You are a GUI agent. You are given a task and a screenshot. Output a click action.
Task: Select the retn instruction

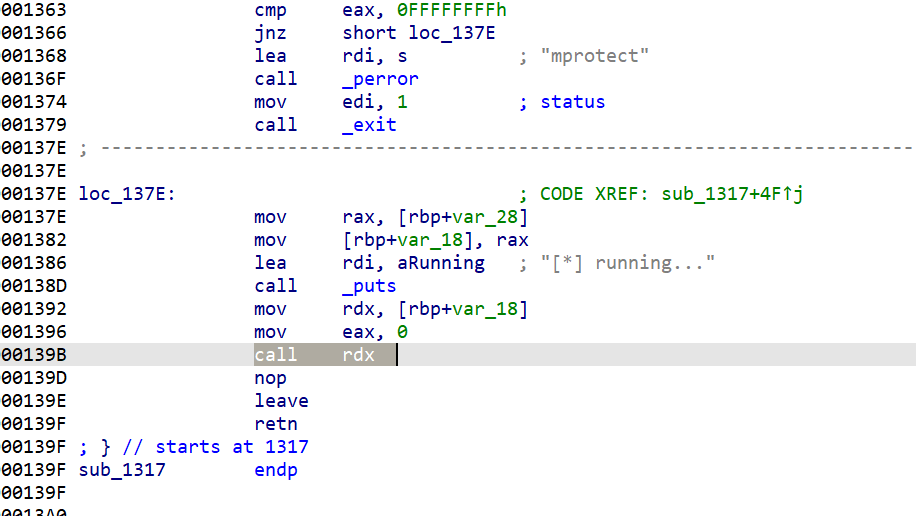pyautogui.click(x=276, y=424)
